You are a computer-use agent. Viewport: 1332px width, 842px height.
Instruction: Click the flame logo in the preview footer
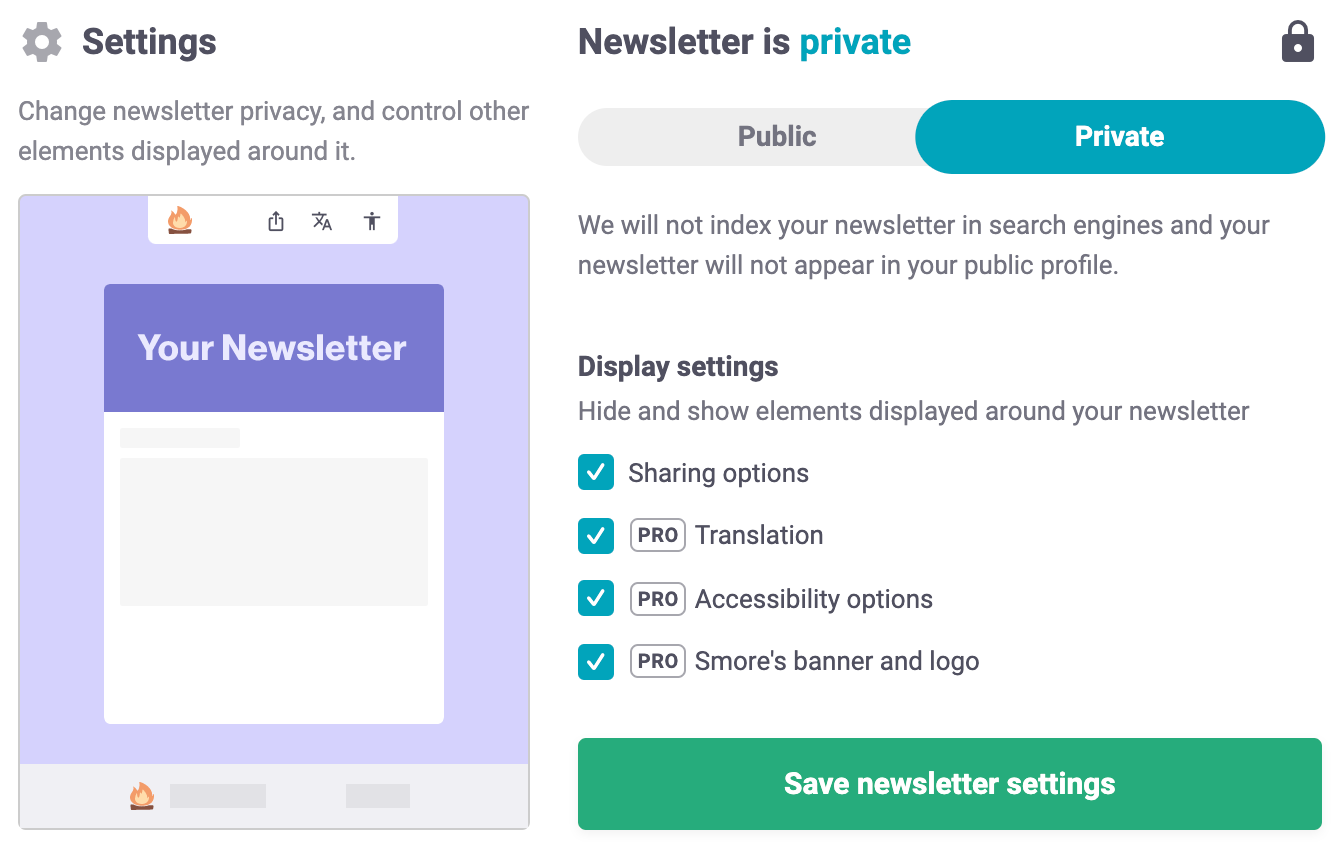tap(142, 794)
